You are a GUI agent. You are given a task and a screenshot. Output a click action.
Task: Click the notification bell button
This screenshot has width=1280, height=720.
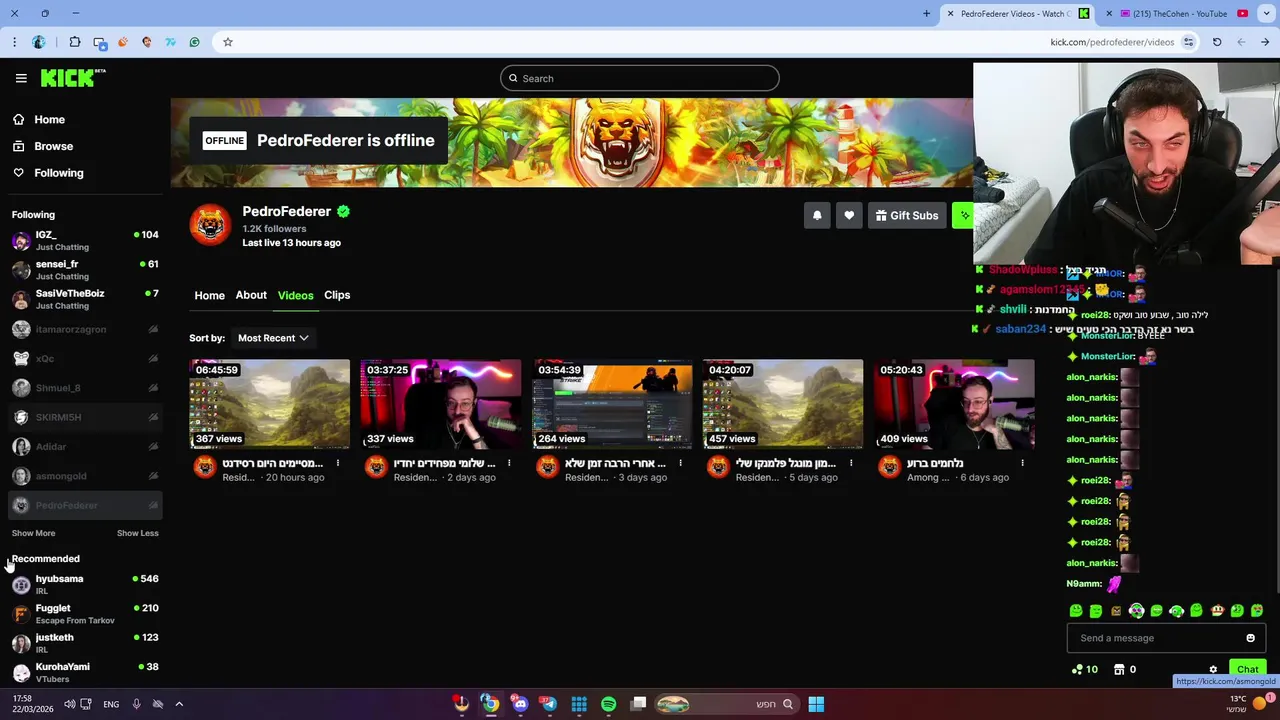817,215
